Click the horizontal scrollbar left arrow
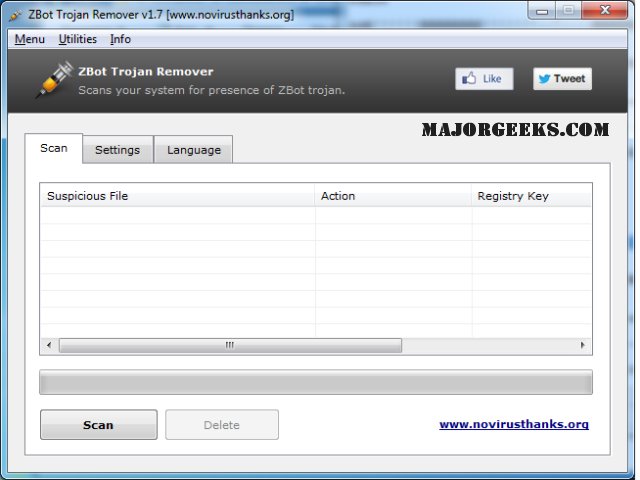 (49, 345)
